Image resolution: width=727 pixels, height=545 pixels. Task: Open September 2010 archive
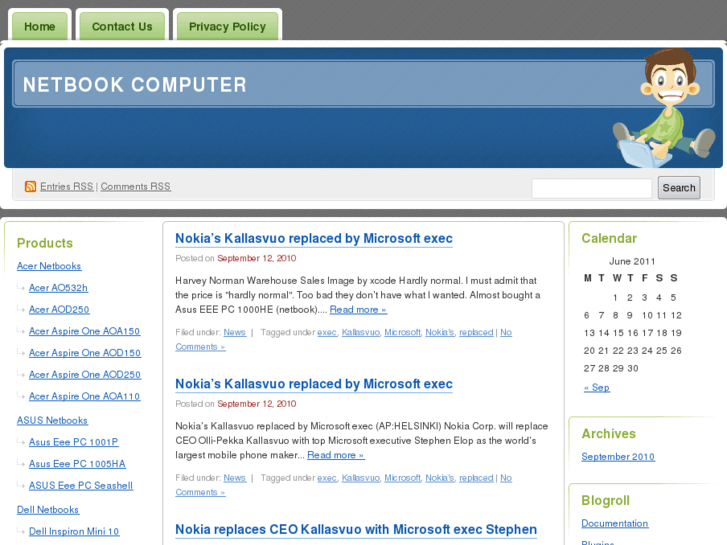(618, 457)
